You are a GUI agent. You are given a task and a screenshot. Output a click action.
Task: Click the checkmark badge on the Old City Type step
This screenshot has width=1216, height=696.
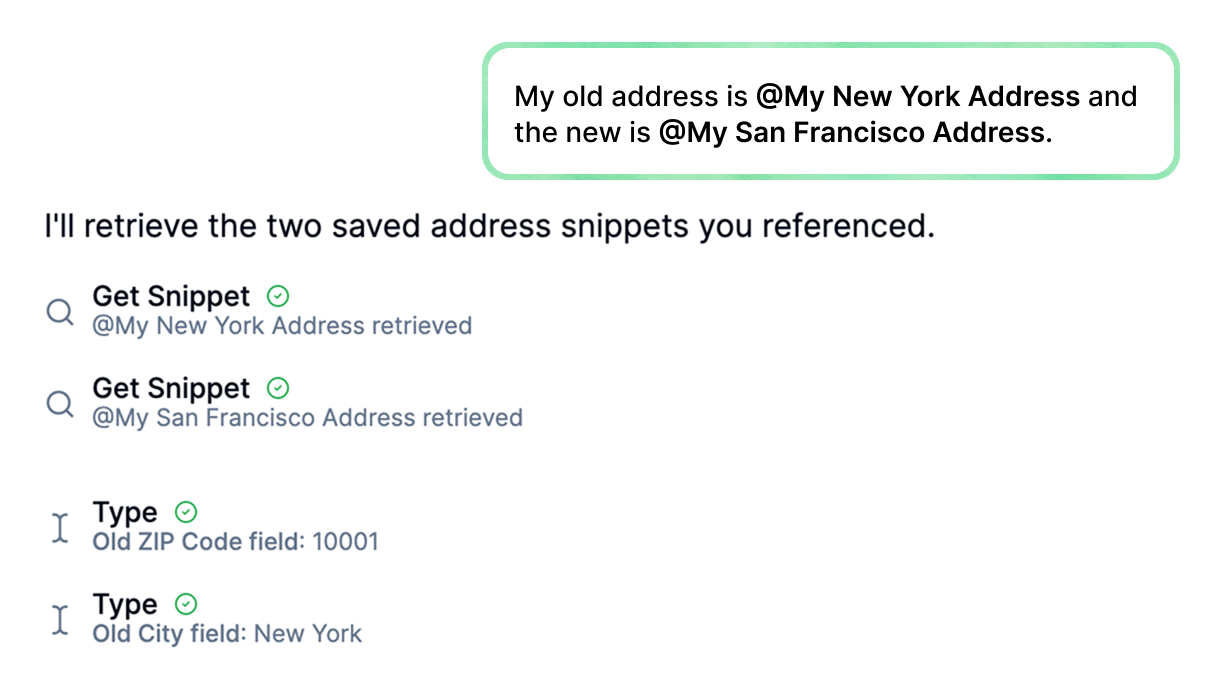coord(186,604)
